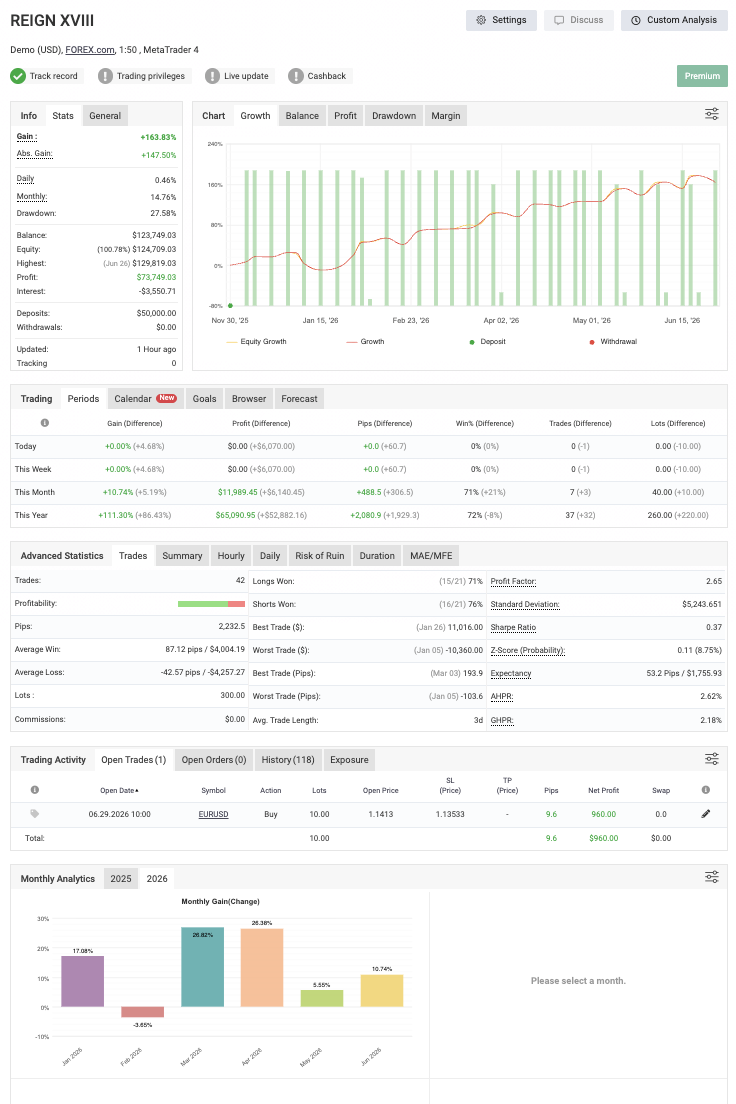Select the Growth chart tab
This screenshot has height=1104, width=736.
(x=255, y=115)
